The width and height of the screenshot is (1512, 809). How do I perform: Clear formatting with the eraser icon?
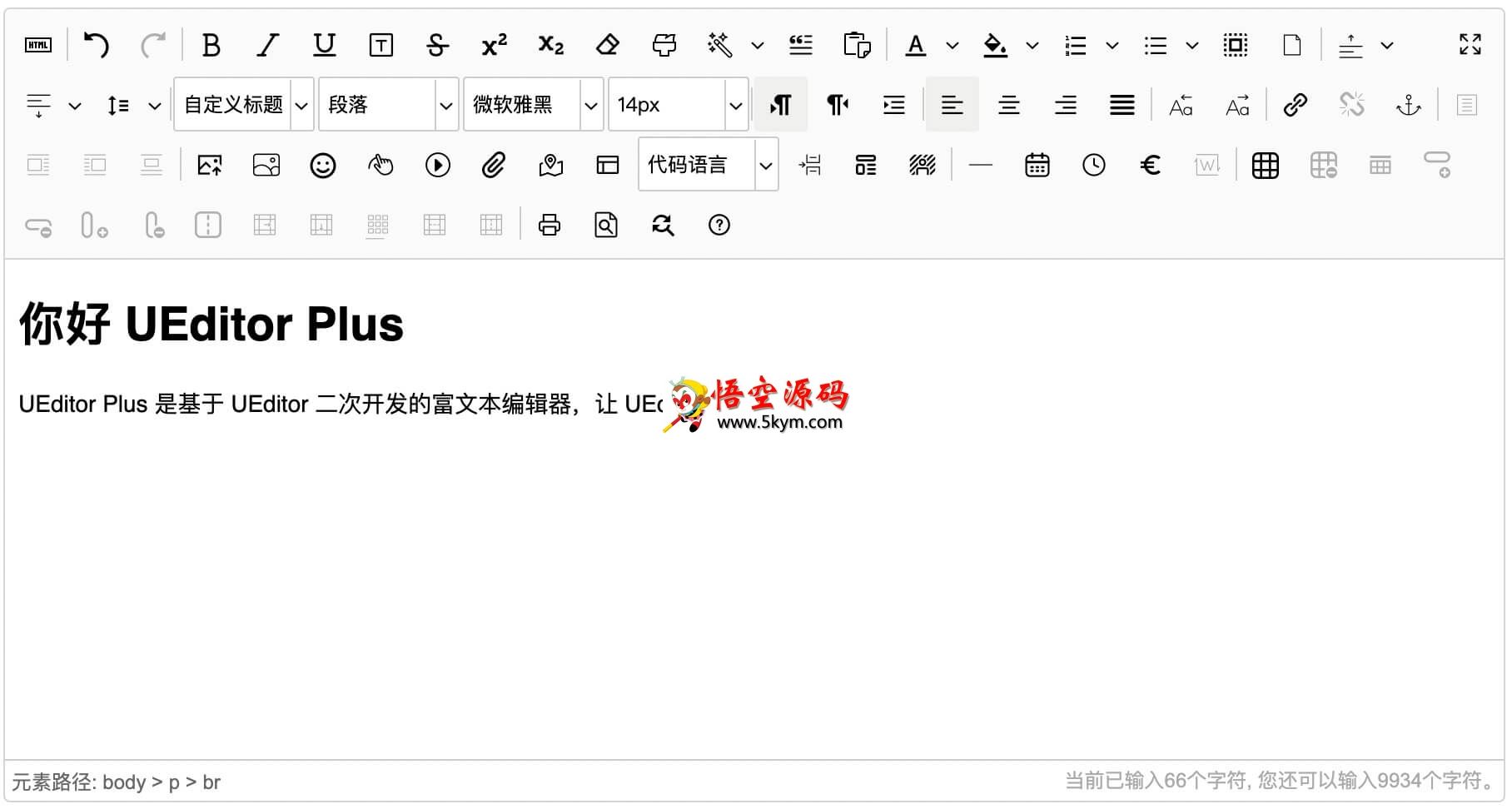[x=608, y=45]
